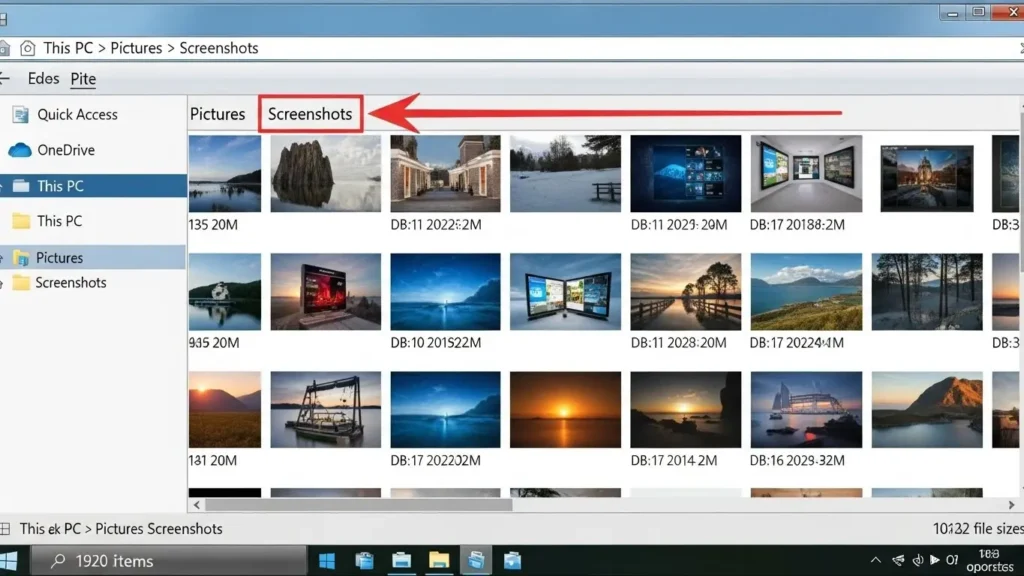This screenshot has width=1024, height=576.
Task: Expand the hidden icons chevron in system tray
Action: point(875,560)
